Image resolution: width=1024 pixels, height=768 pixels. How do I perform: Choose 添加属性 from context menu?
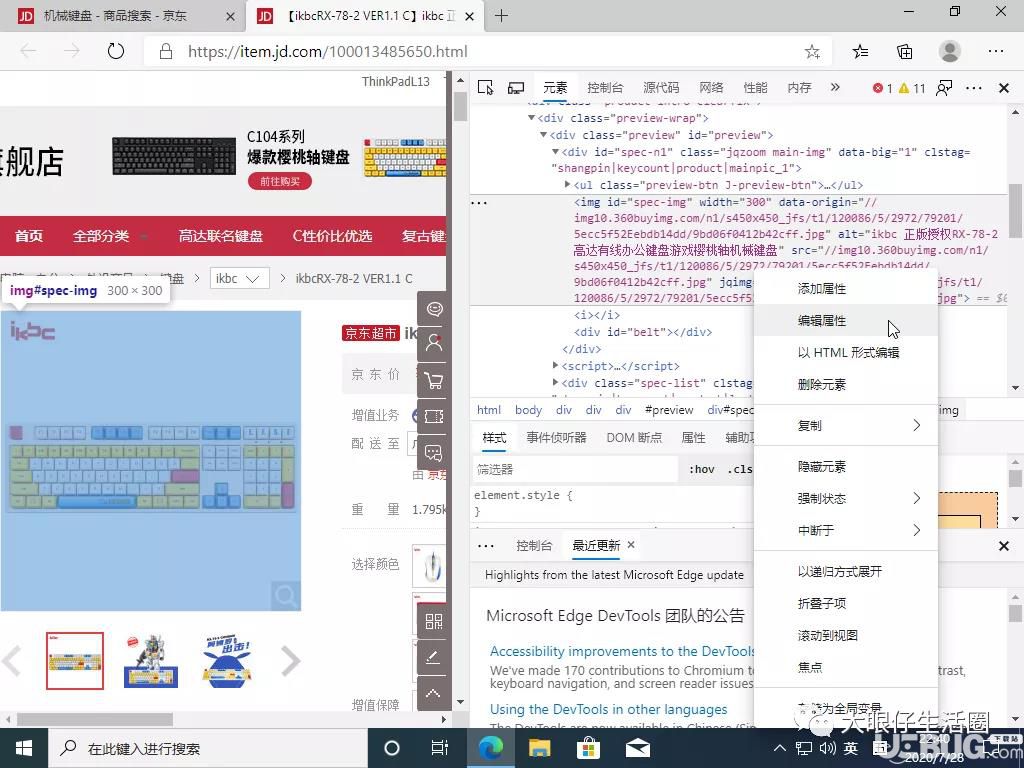pyautogui.click(x=846, y=289)
